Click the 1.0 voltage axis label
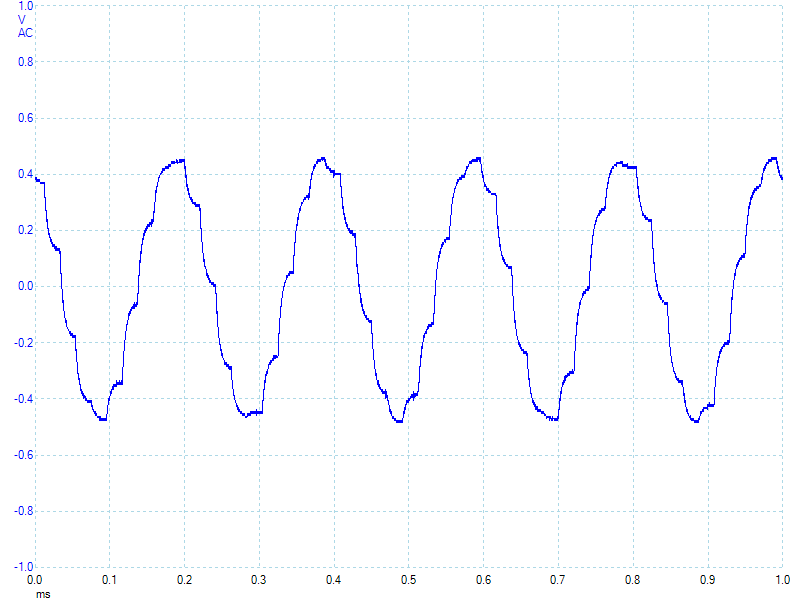The image size is (800, 600). [x=26, y=6]
